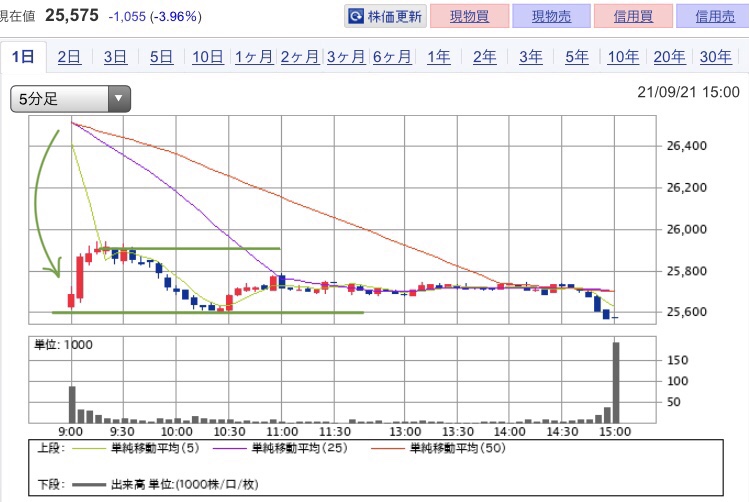Image resolution: width=749 pixels, height=502 pixels.
Task: Open the 30年 chart tab
Action: click(715, 57)
